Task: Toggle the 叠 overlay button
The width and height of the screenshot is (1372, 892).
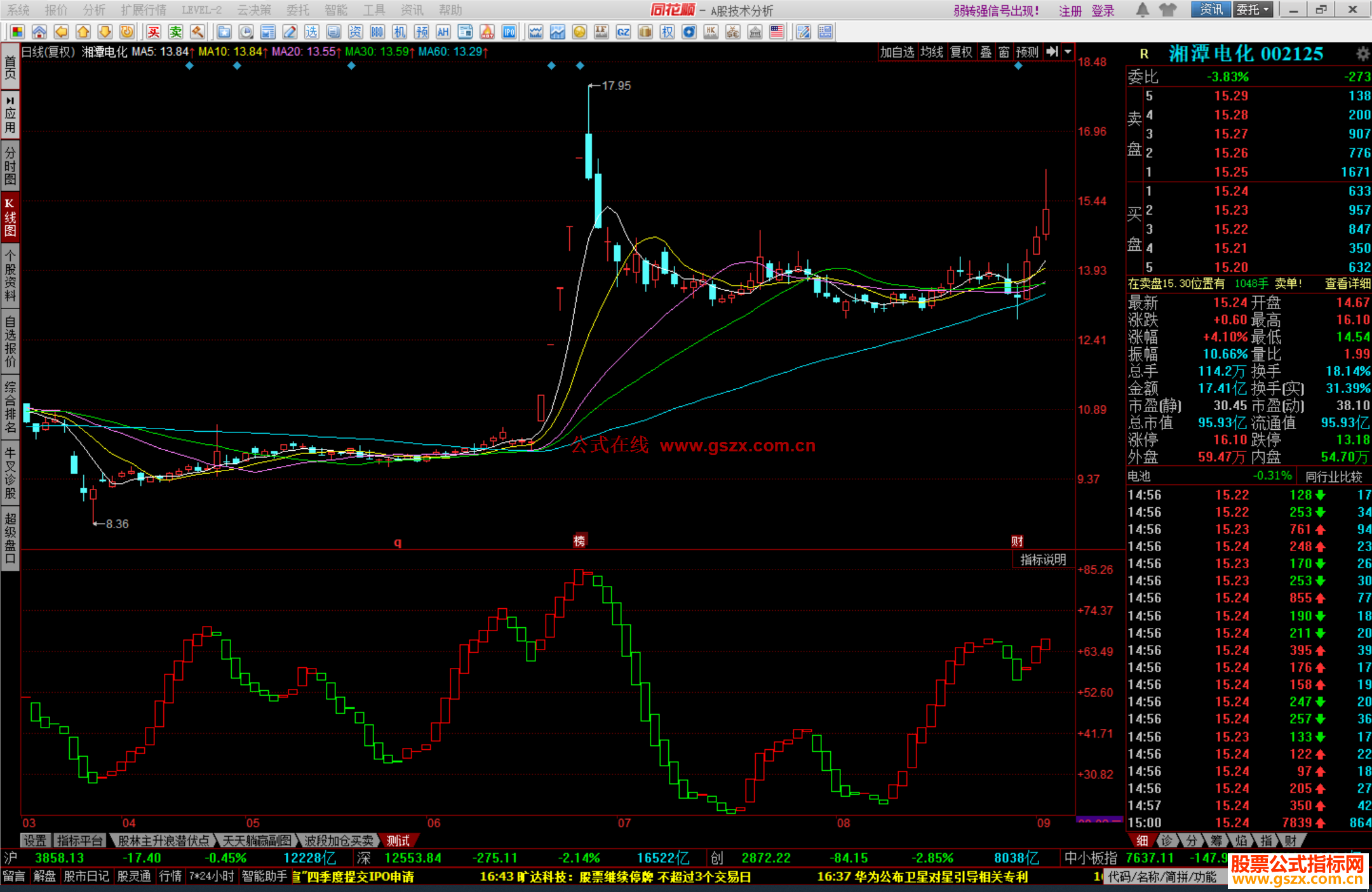Action: pyautogui.click(x=986, y=52)
